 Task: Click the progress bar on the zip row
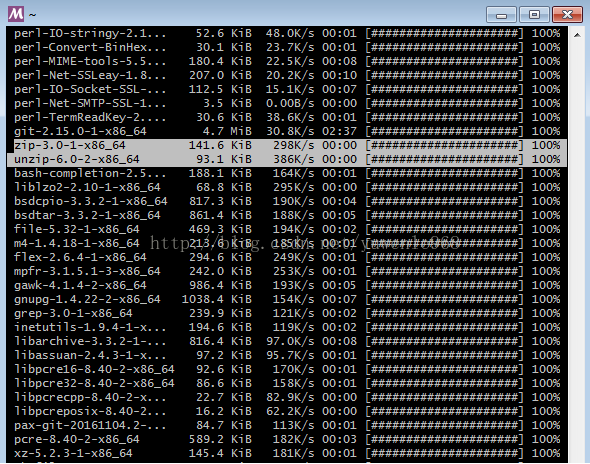click(x=444, y=145)
